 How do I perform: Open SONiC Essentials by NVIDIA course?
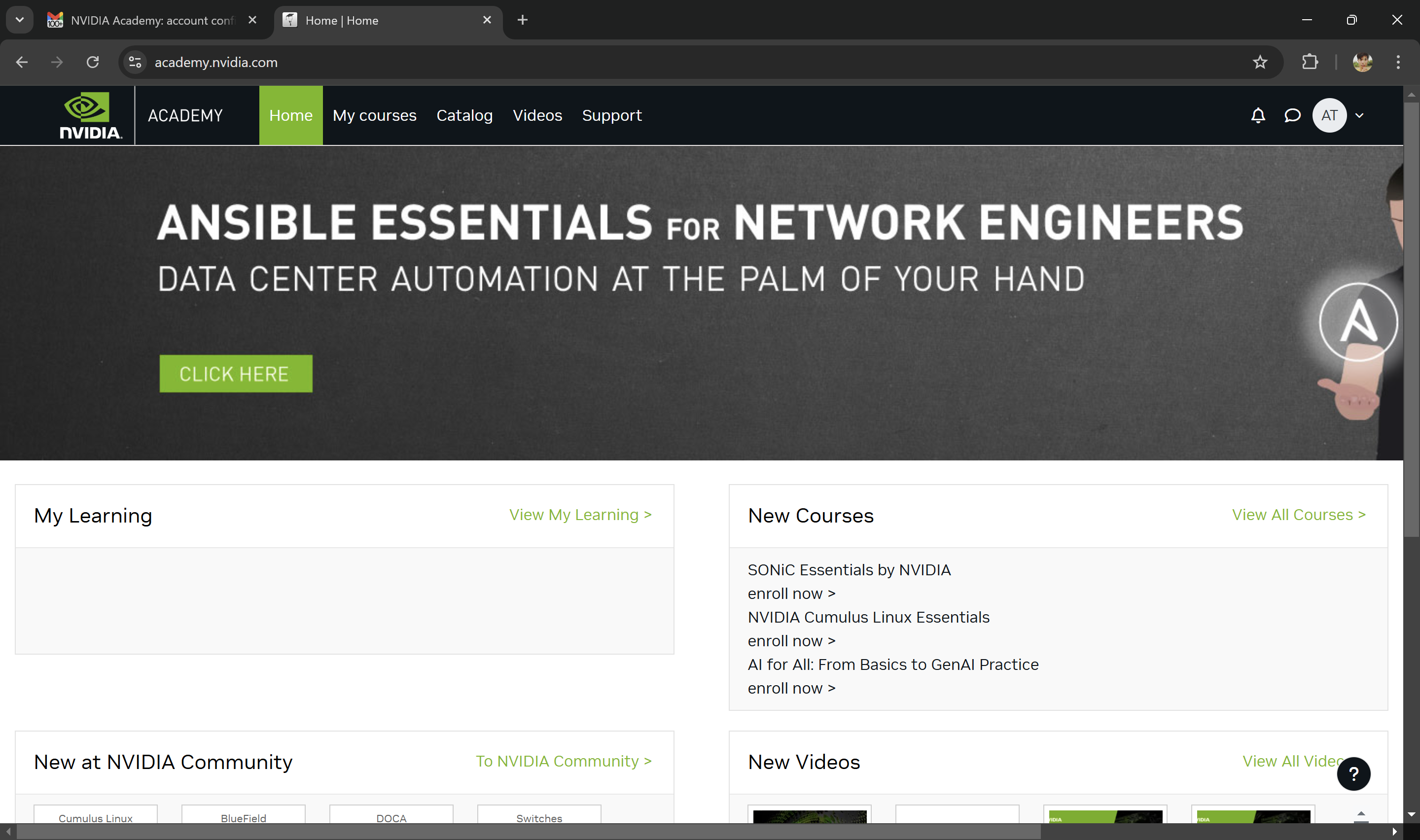[x=849, y=570]
